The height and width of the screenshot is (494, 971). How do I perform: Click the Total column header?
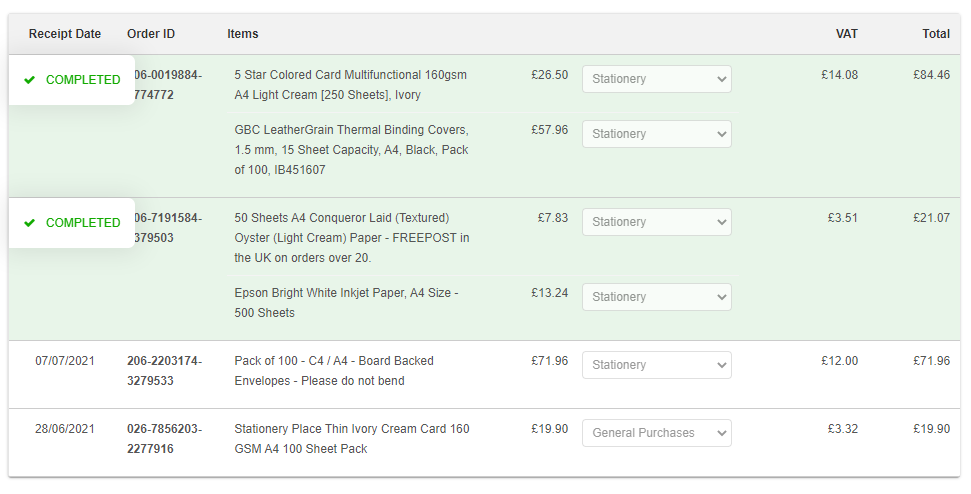935,34
